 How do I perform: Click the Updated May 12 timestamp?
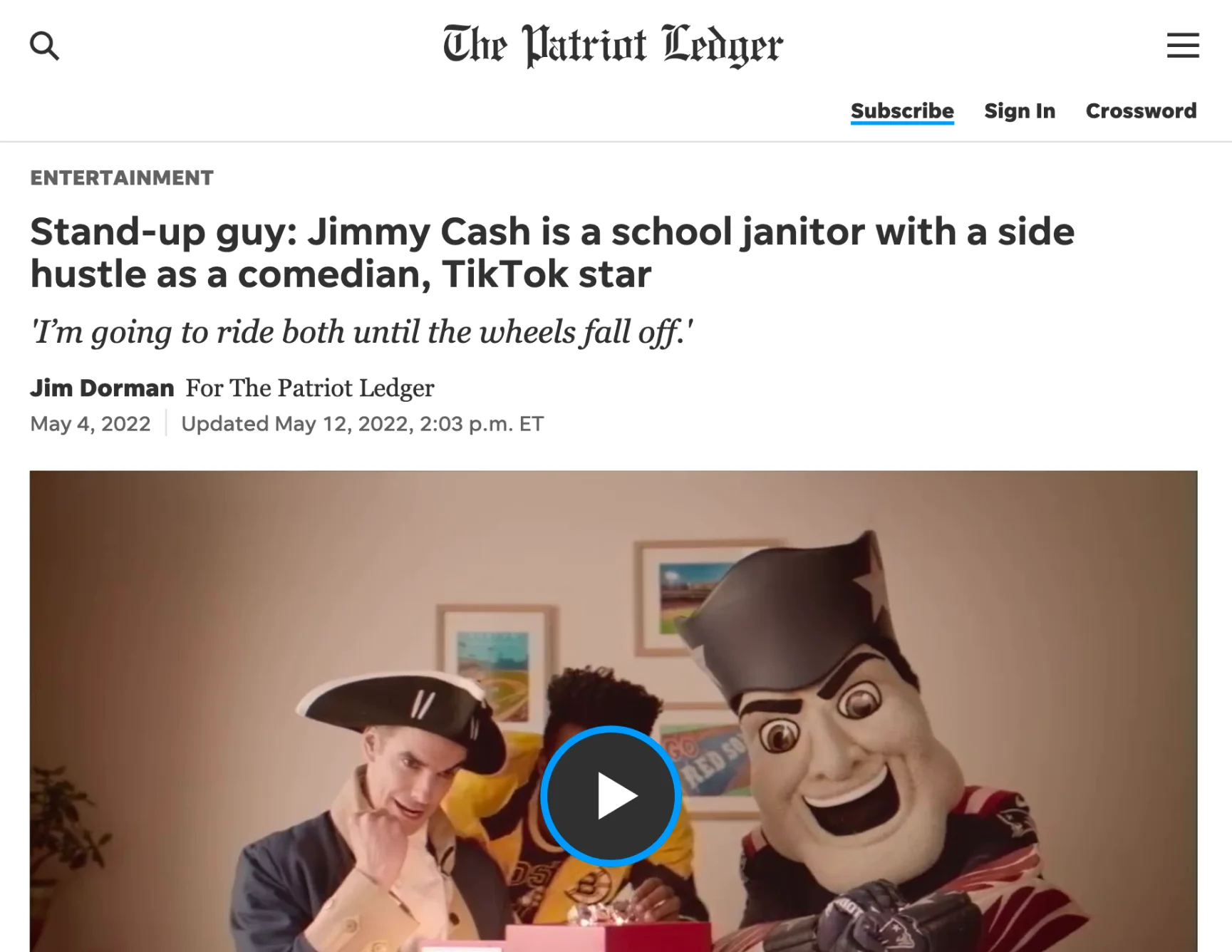362,423
